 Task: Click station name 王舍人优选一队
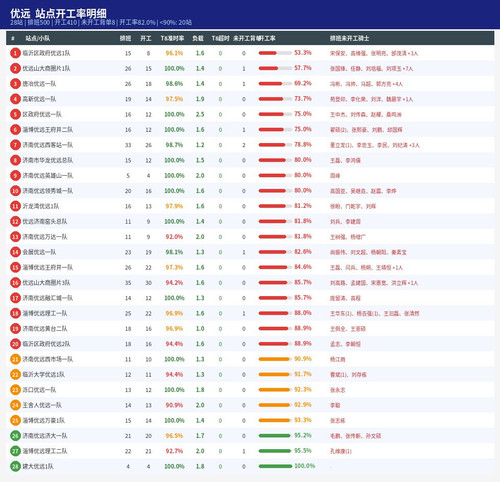(42, 405)
